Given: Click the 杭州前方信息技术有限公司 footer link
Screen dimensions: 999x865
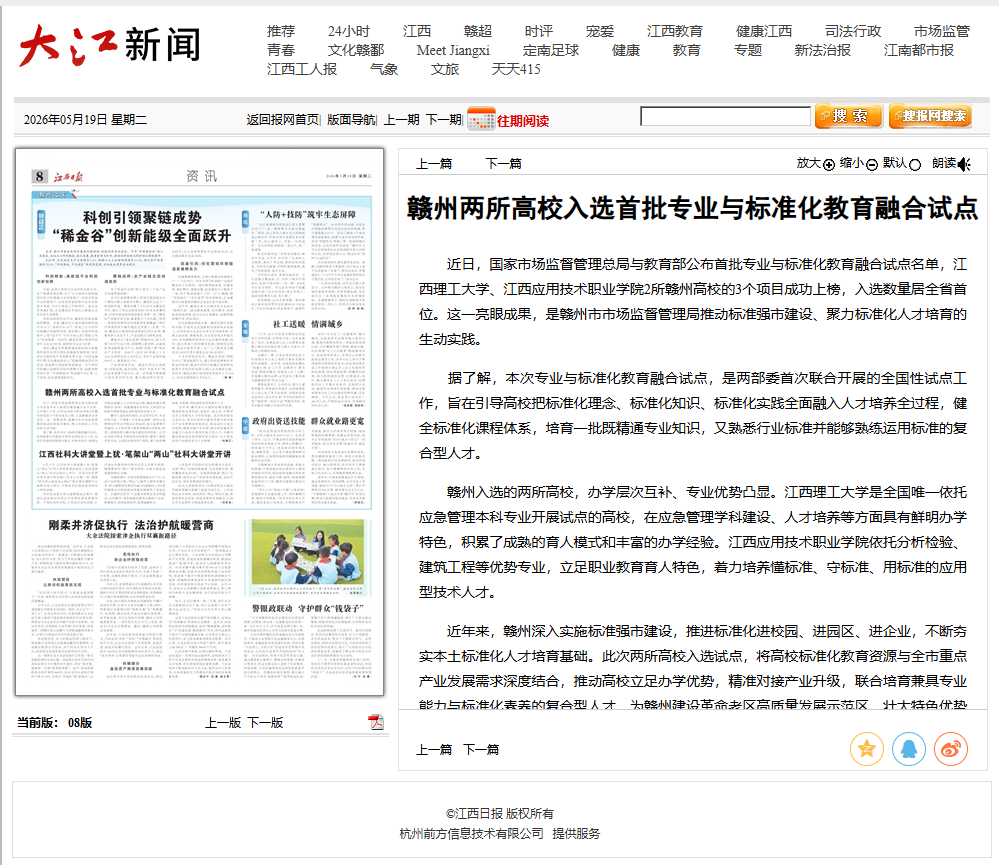Looking at the screenshot, I should [471, 834].
